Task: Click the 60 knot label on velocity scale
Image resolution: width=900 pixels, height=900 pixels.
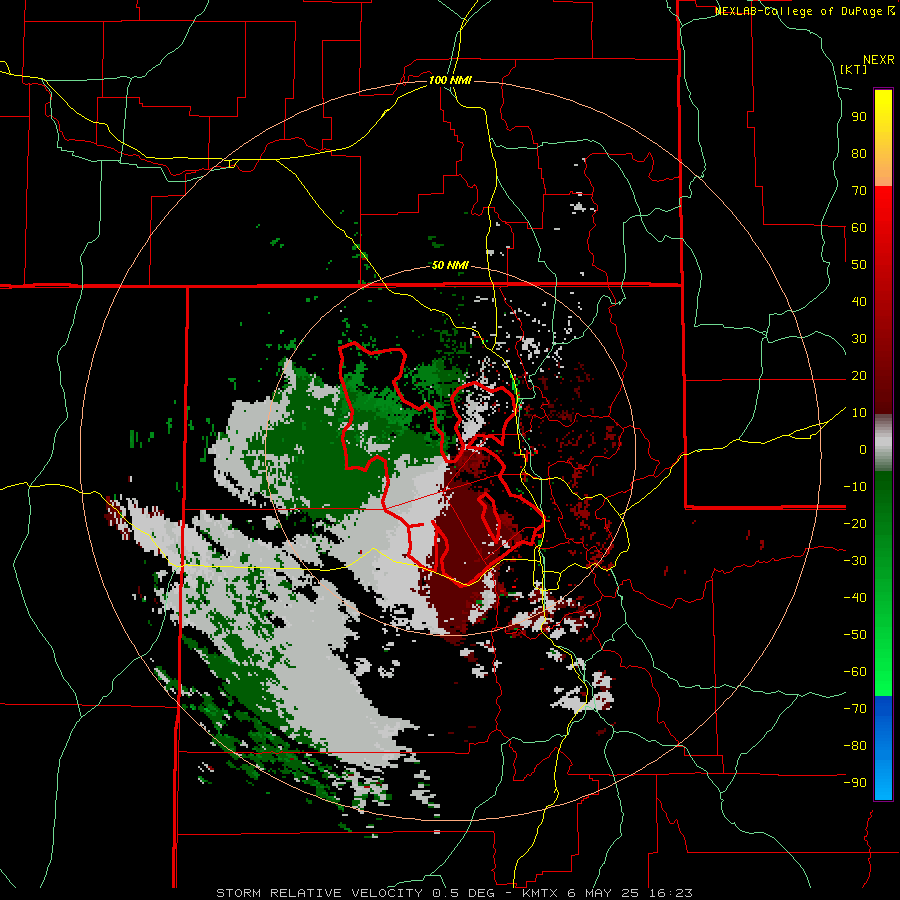Action: 859,227
